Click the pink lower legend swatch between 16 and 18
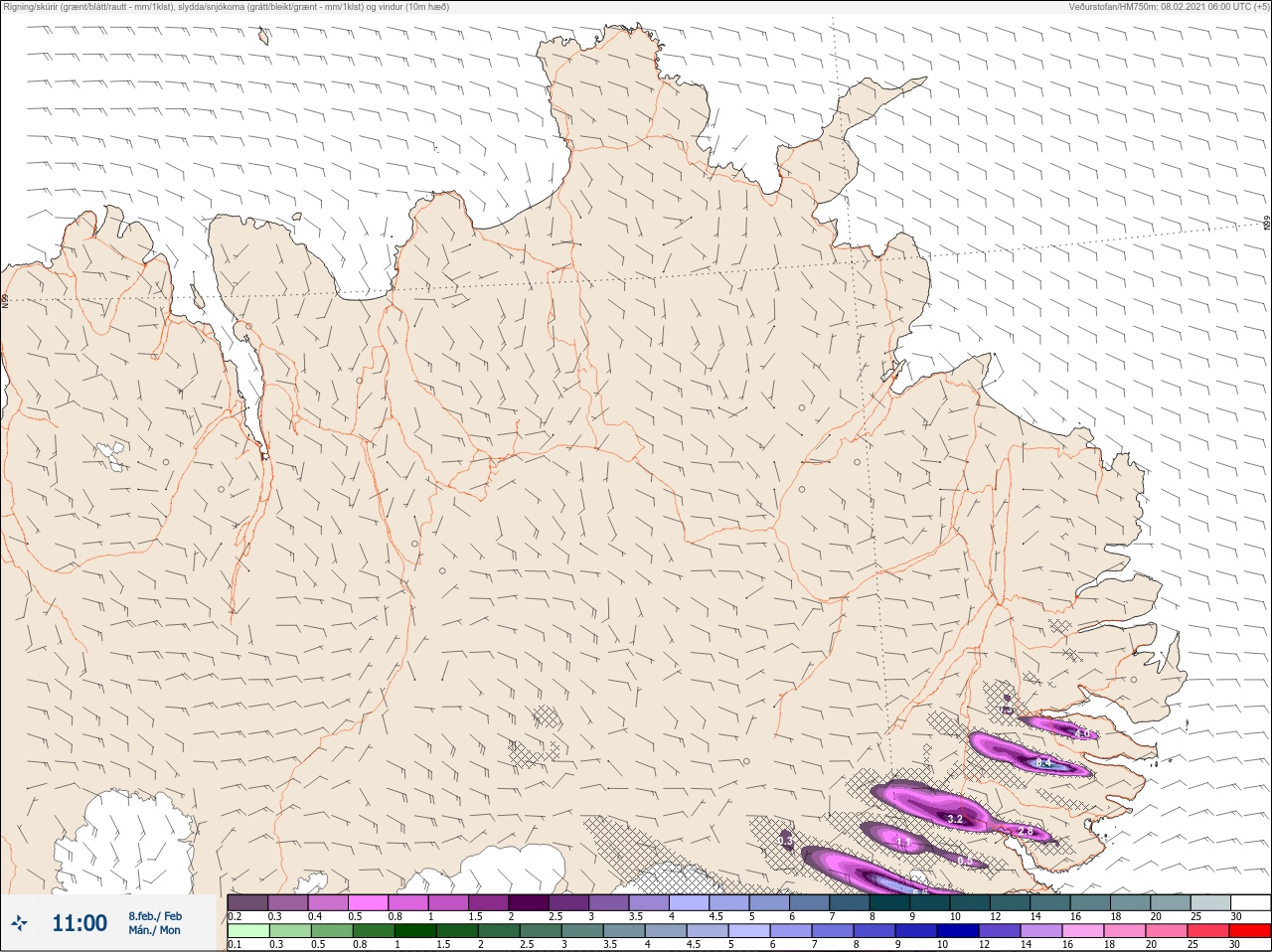Image resolution: width=1272 pixels, height=952 pixels. [1084, 931]
